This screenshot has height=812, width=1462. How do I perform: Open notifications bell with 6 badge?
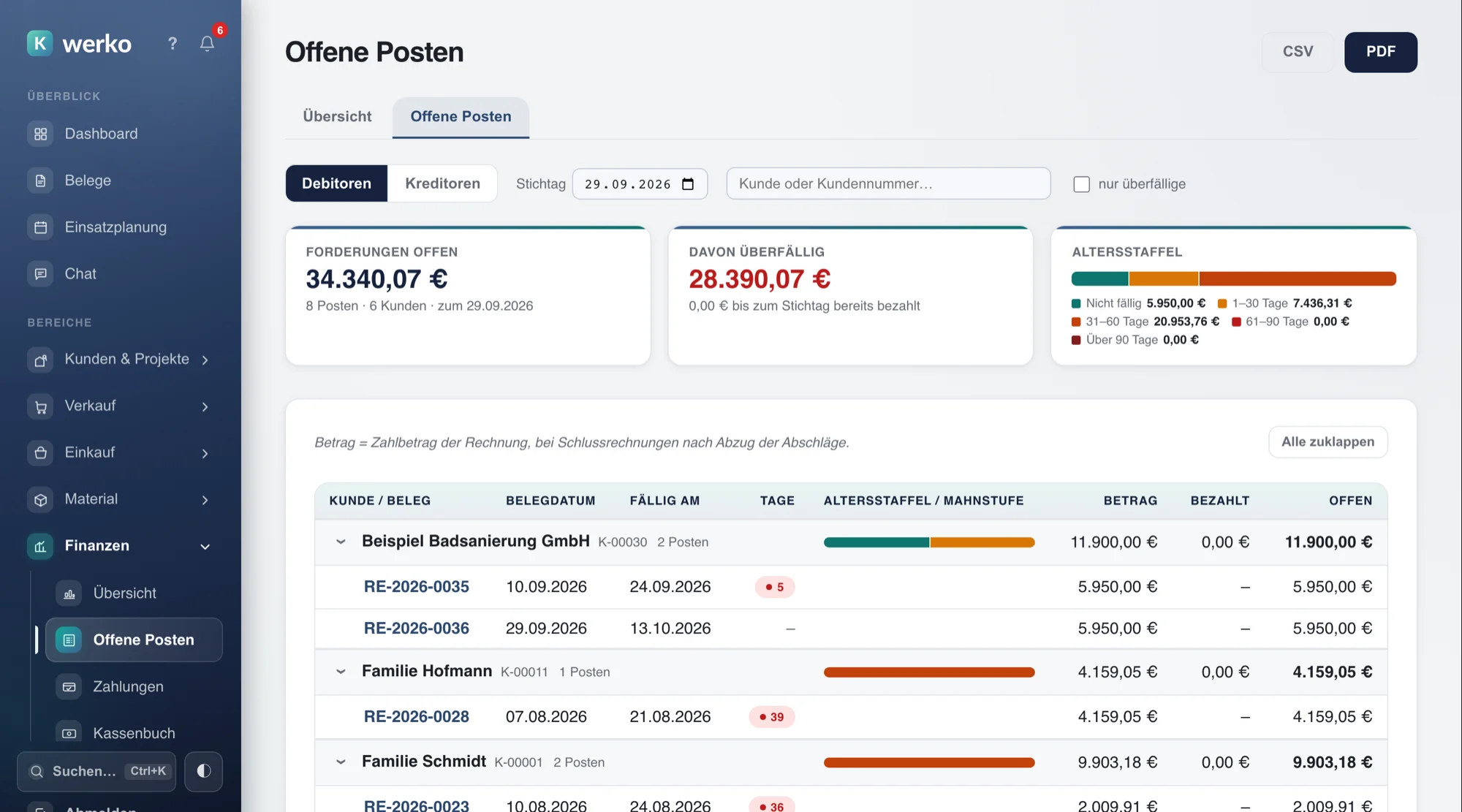[207, 44]
